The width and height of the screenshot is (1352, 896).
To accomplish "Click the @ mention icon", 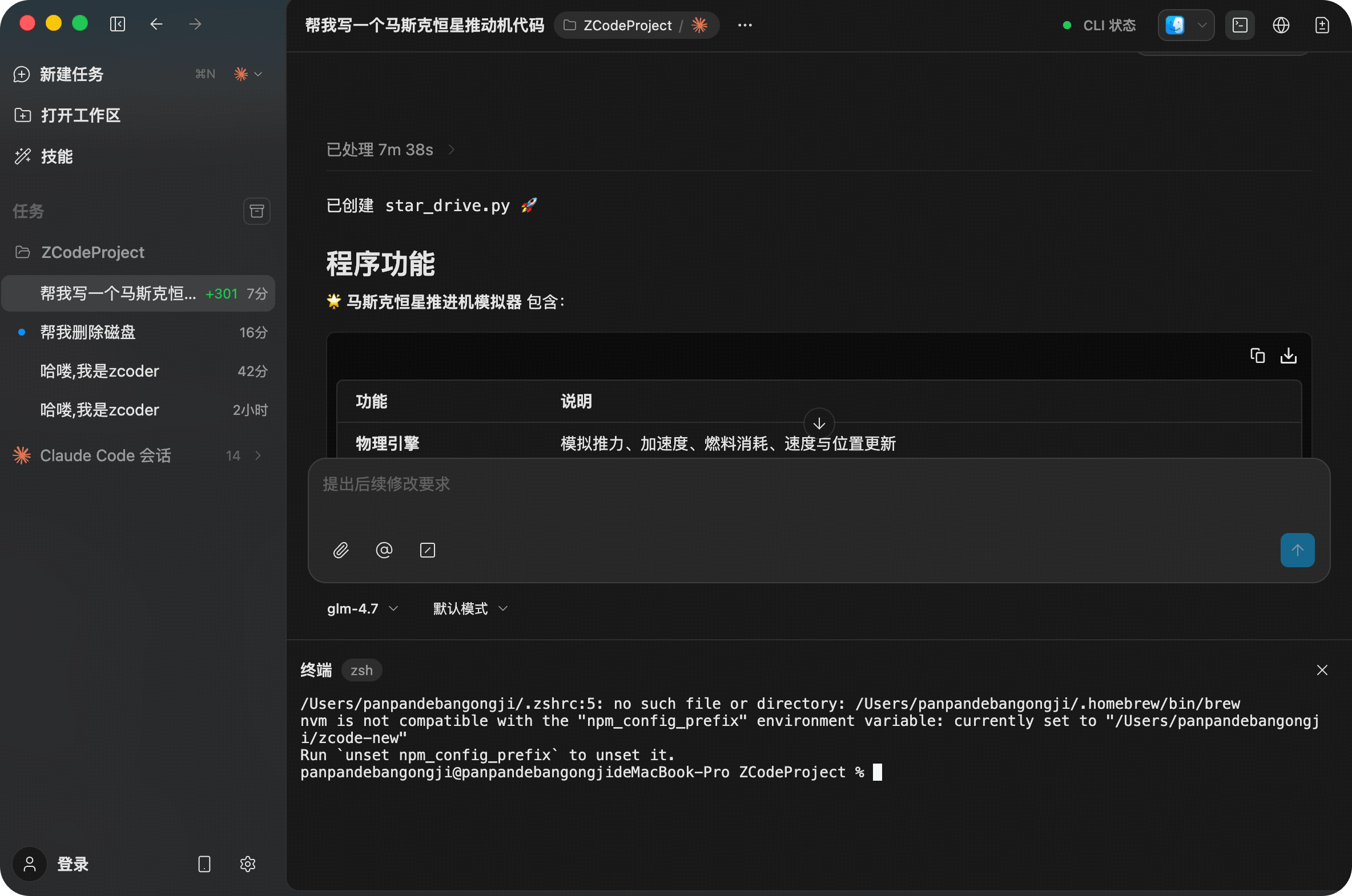I will click(x=384, y=550).
